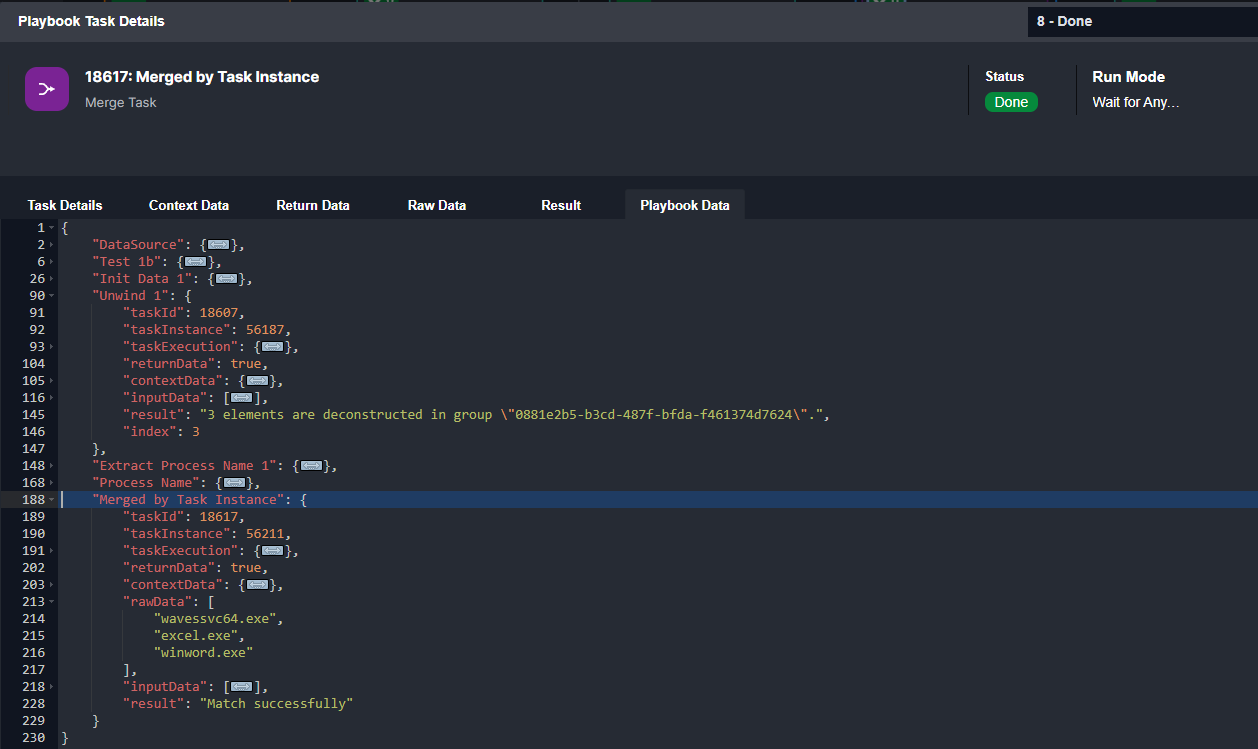Switch to the Return Data tab

click(313, 205)
